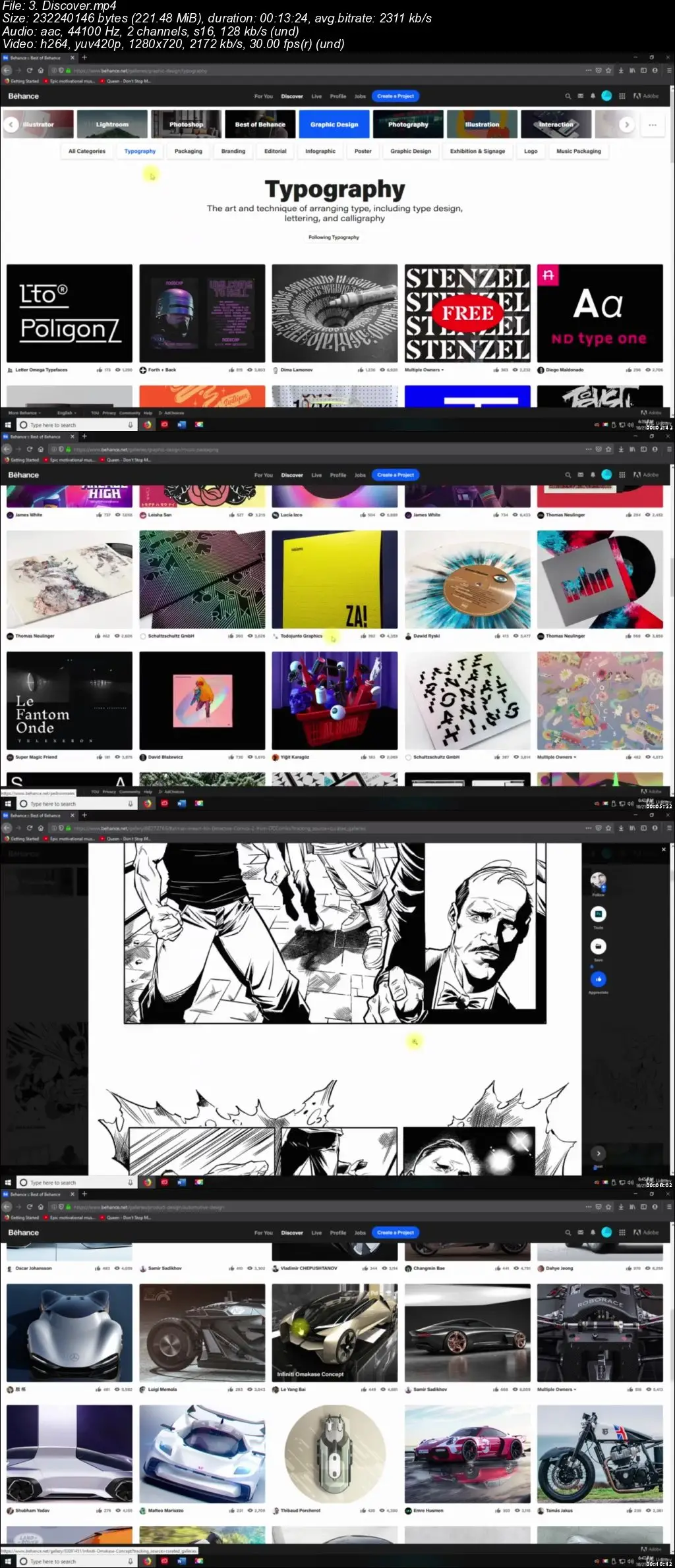The height and width of the screenshot is (1568, 675).
Task: Open the three-dot more categories button
Action: click(653, 124)
